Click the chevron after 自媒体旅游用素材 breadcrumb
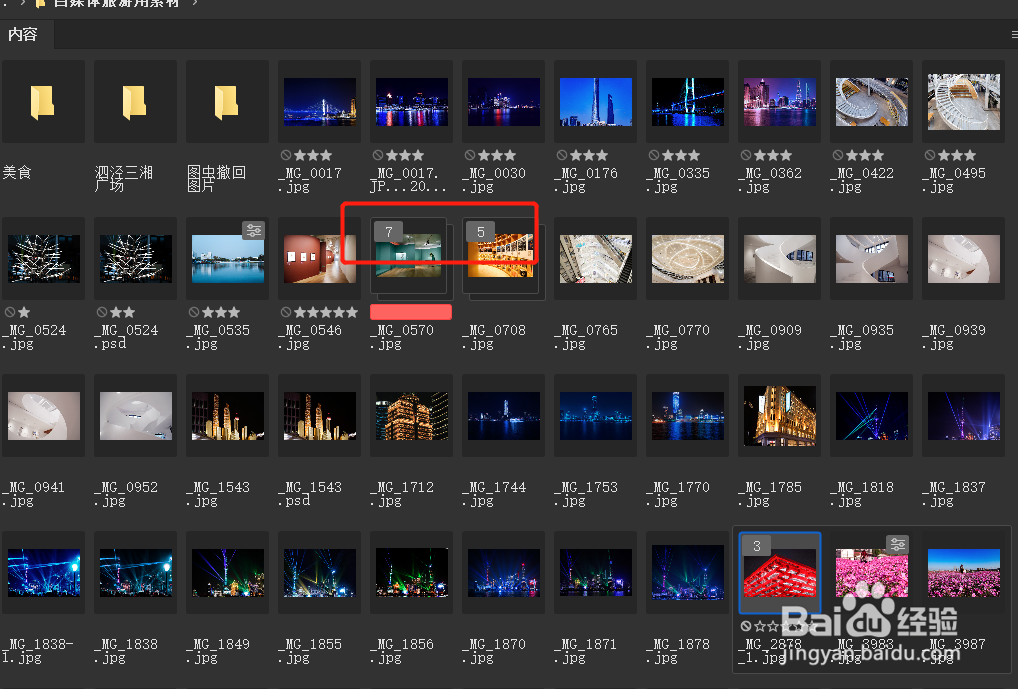 194,4
